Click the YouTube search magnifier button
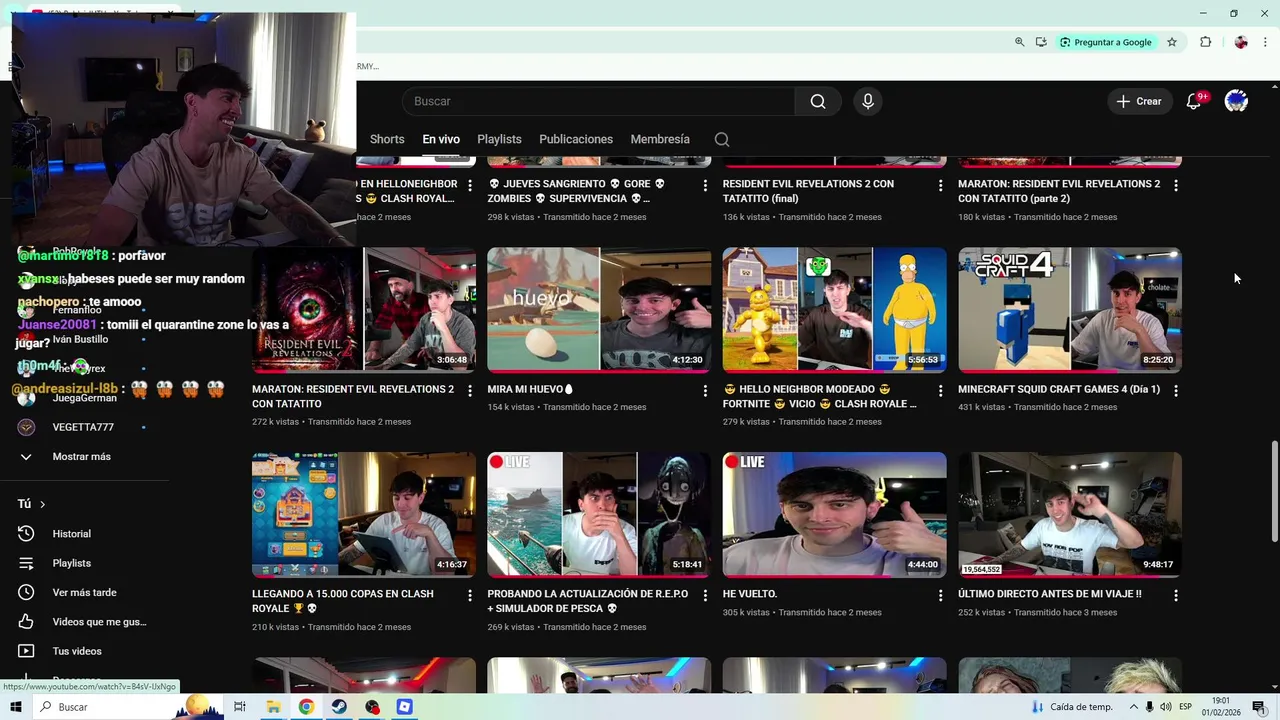Image resolution: width=1280 pixels, height=720 pixels. point(818,101)
